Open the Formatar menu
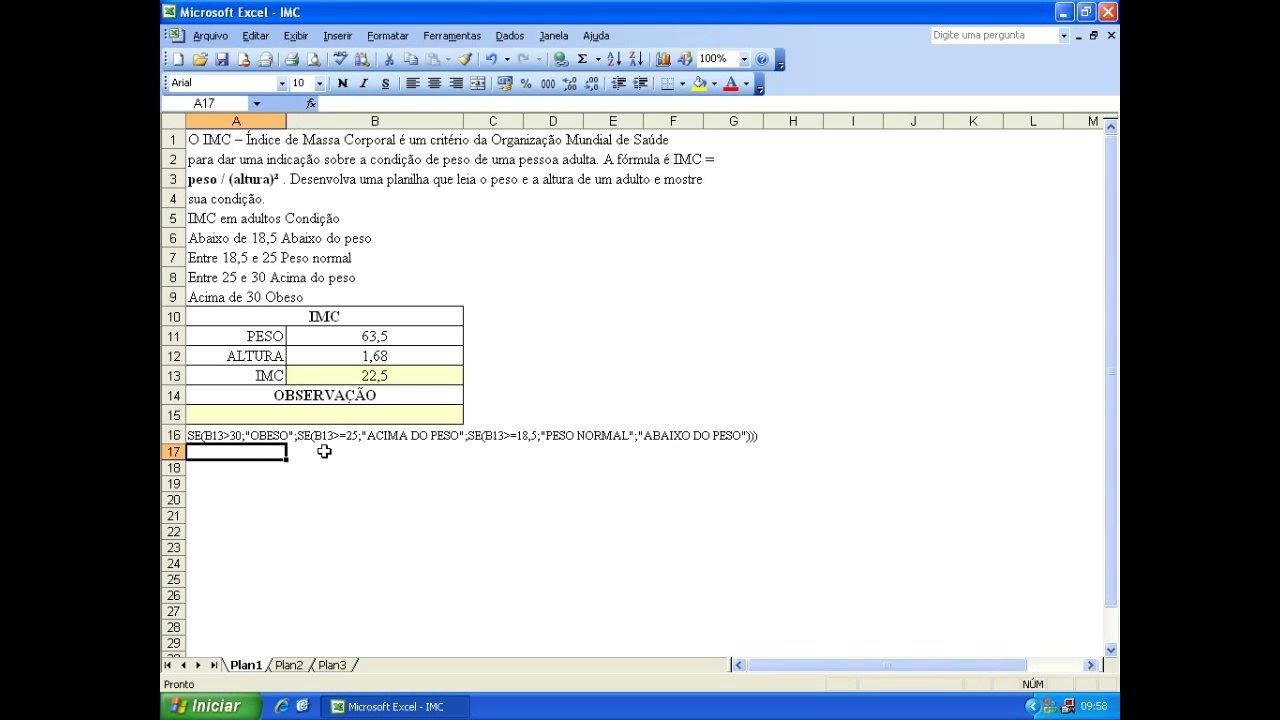1280x720 pixels. 387,36
